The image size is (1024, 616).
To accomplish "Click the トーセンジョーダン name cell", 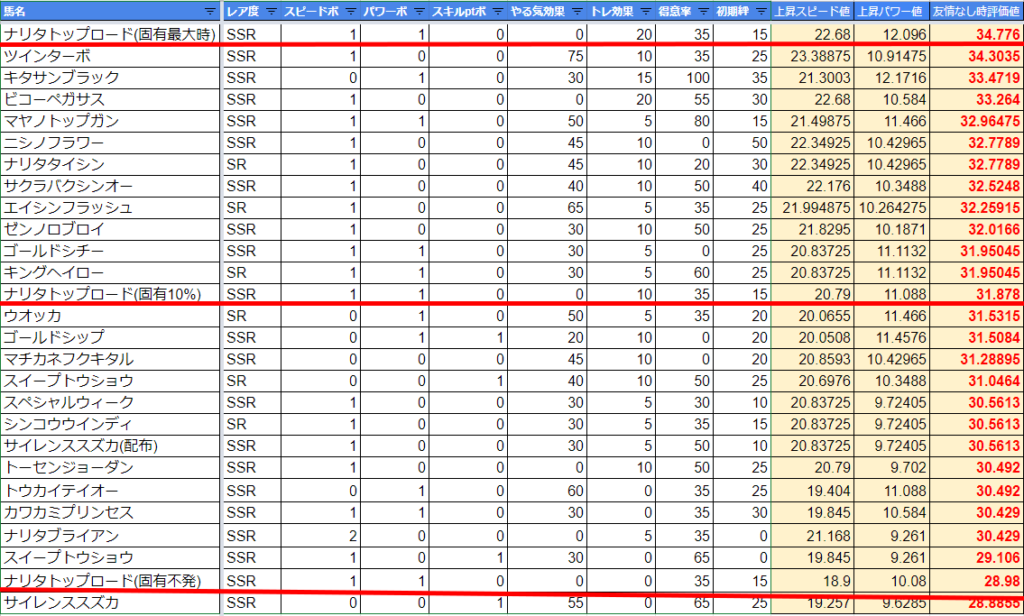I will 110,467.
